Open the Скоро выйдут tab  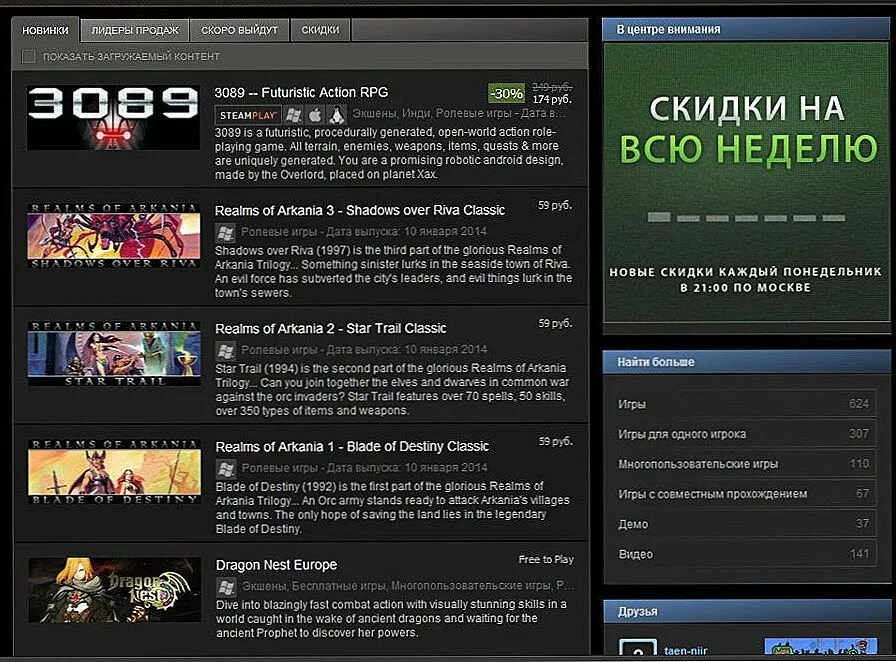(239, 30)
